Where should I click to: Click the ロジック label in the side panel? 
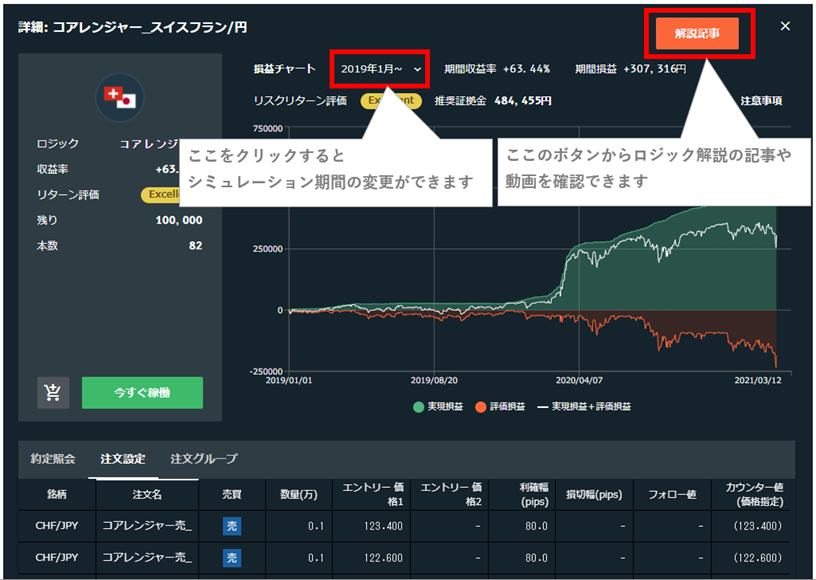point(58,144)
